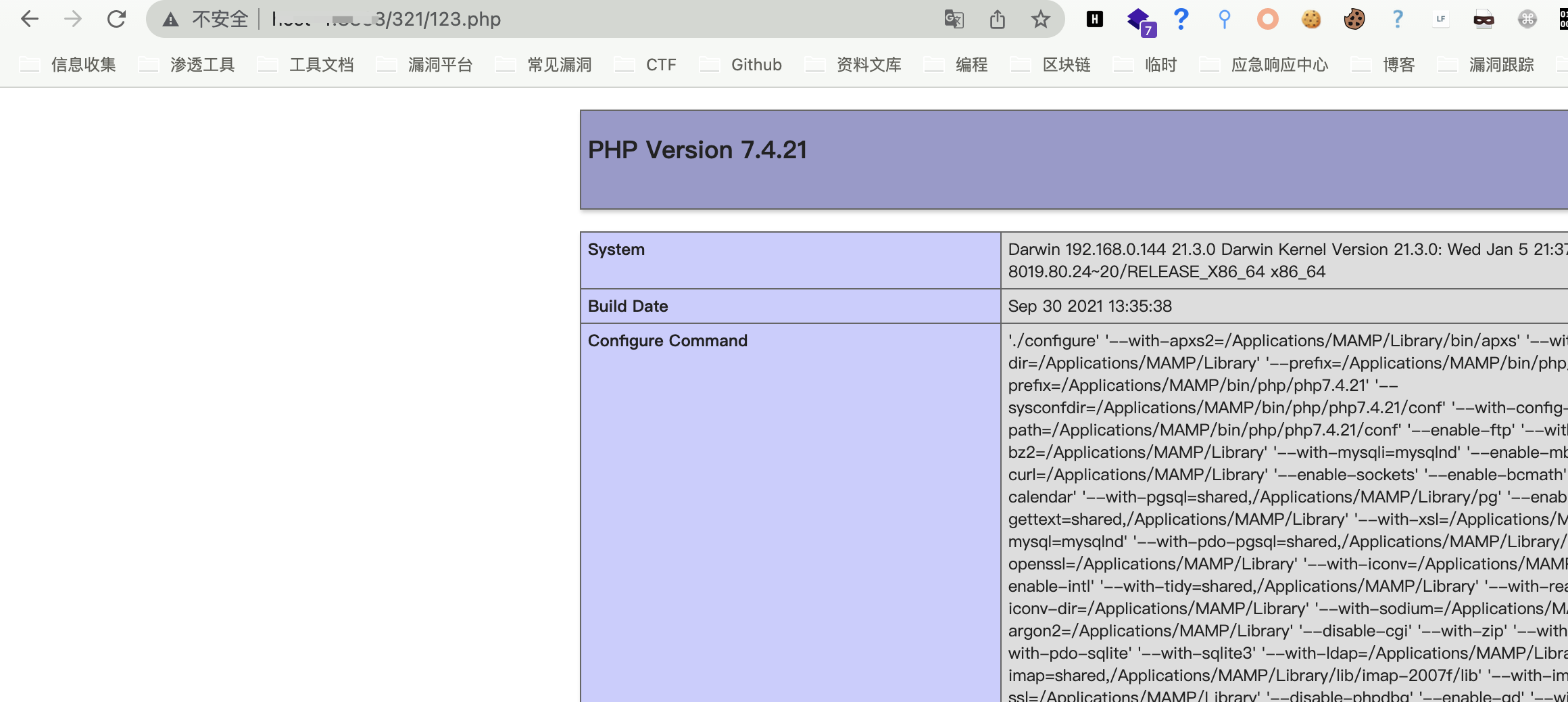Viewport: 1568px width, 702px height.
Task: Open the 区块链 bookmarks folder
Action: point(1051,64)
